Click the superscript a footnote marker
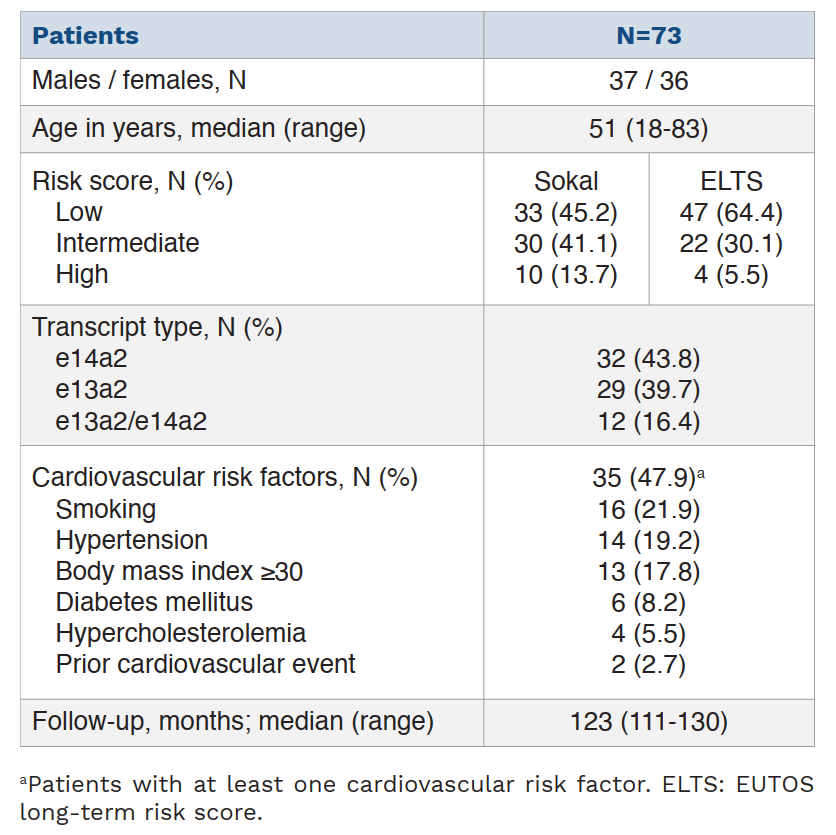Viewport: 836px width, 835px height. click(x=701, y=473)
